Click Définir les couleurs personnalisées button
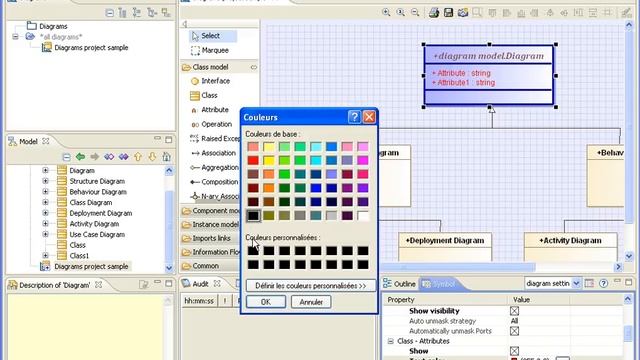Screen dimensions: 640x360 tap(311, 286)
